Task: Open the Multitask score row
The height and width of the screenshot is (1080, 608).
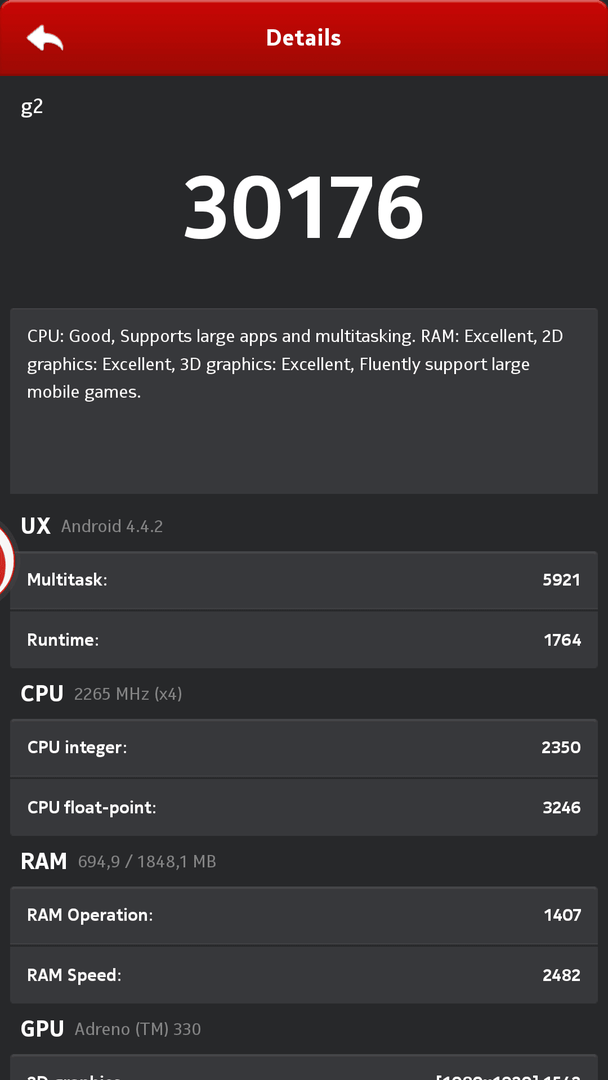Action: [303, 579]
